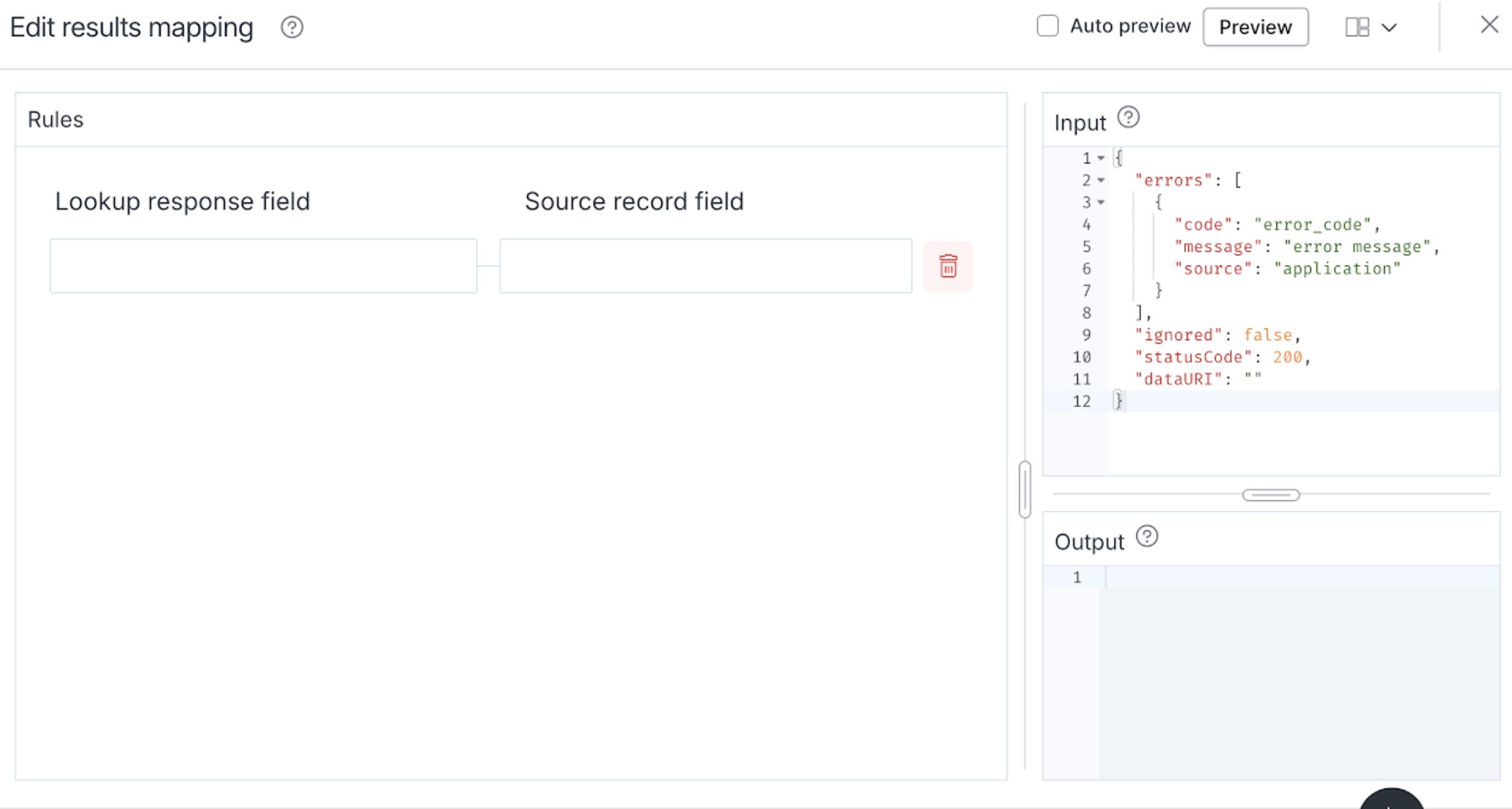Click the Rules panel header
The image size is (1512, 809).
click(511, 120)
